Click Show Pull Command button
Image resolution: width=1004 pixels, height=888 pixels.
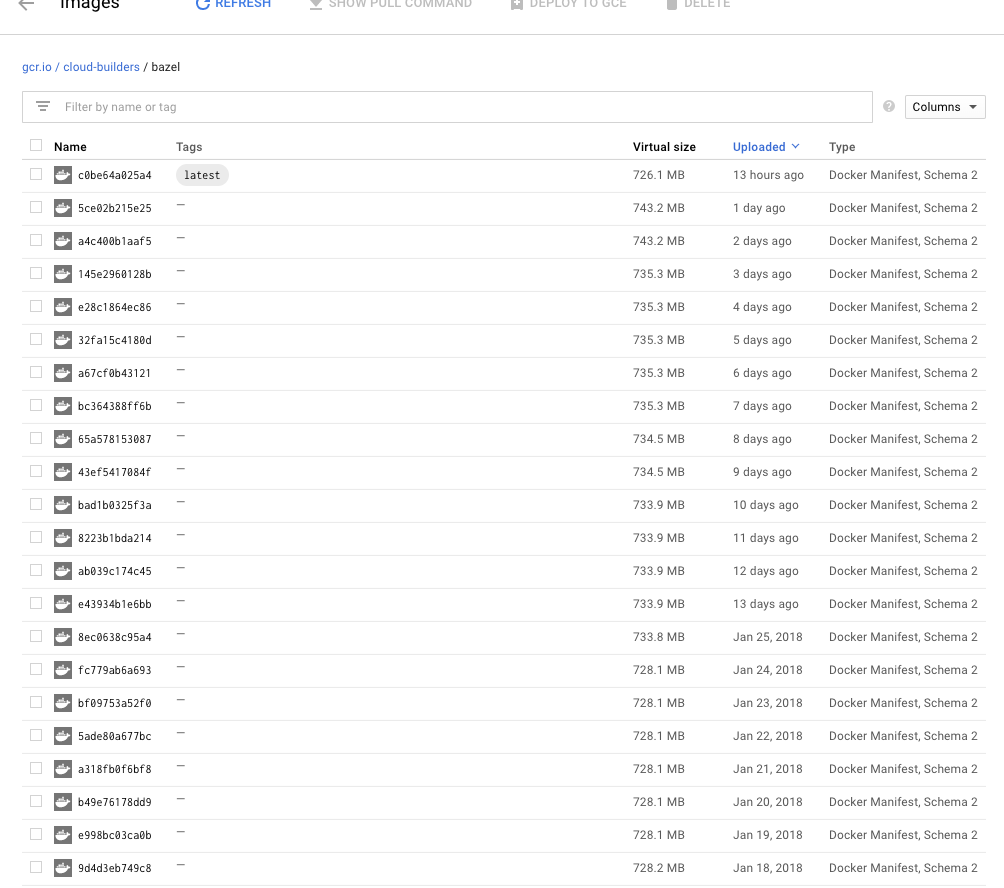pos(390,4)
